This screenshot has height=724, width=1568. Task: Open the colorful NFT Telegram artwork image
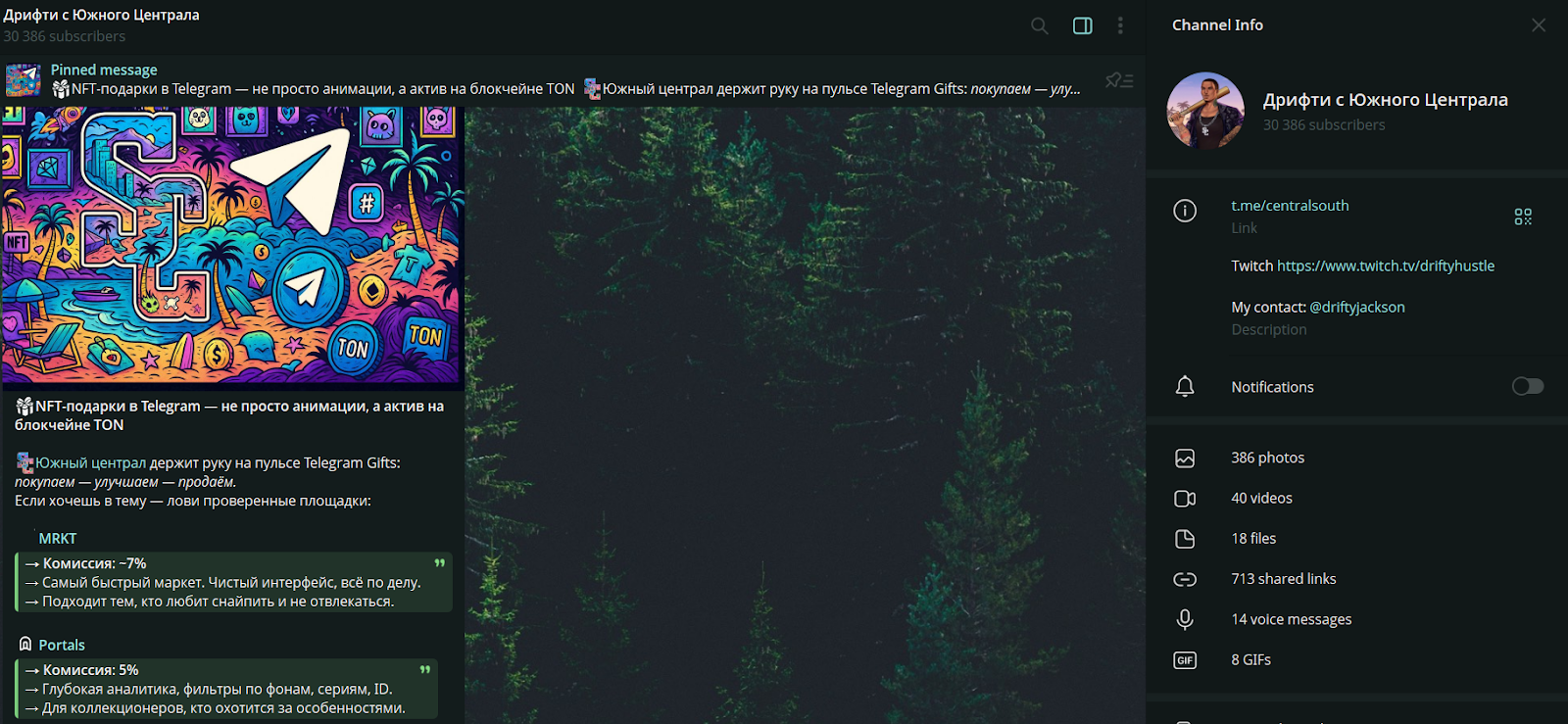[x=231, y=248]
